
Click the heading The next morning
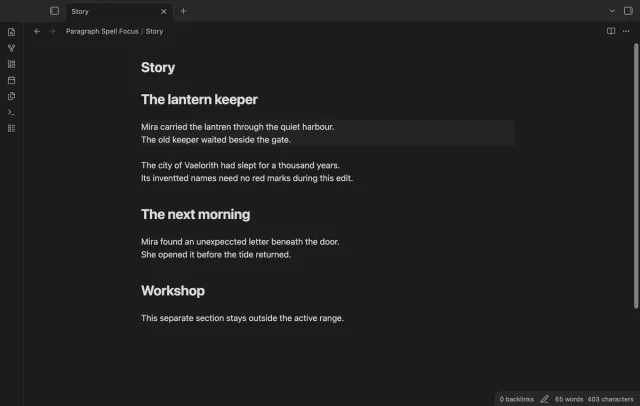pos(196,214)
